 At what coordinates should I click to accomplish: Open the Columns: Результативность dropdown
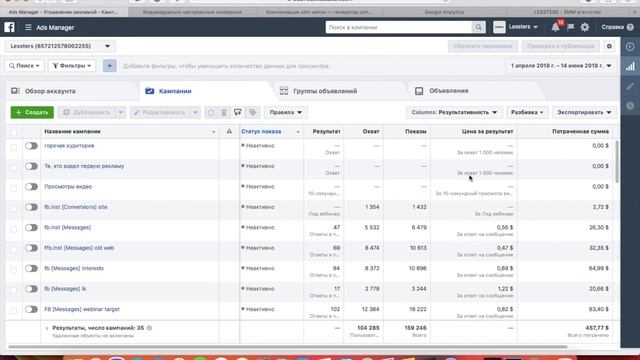click(x=454, y=112)
